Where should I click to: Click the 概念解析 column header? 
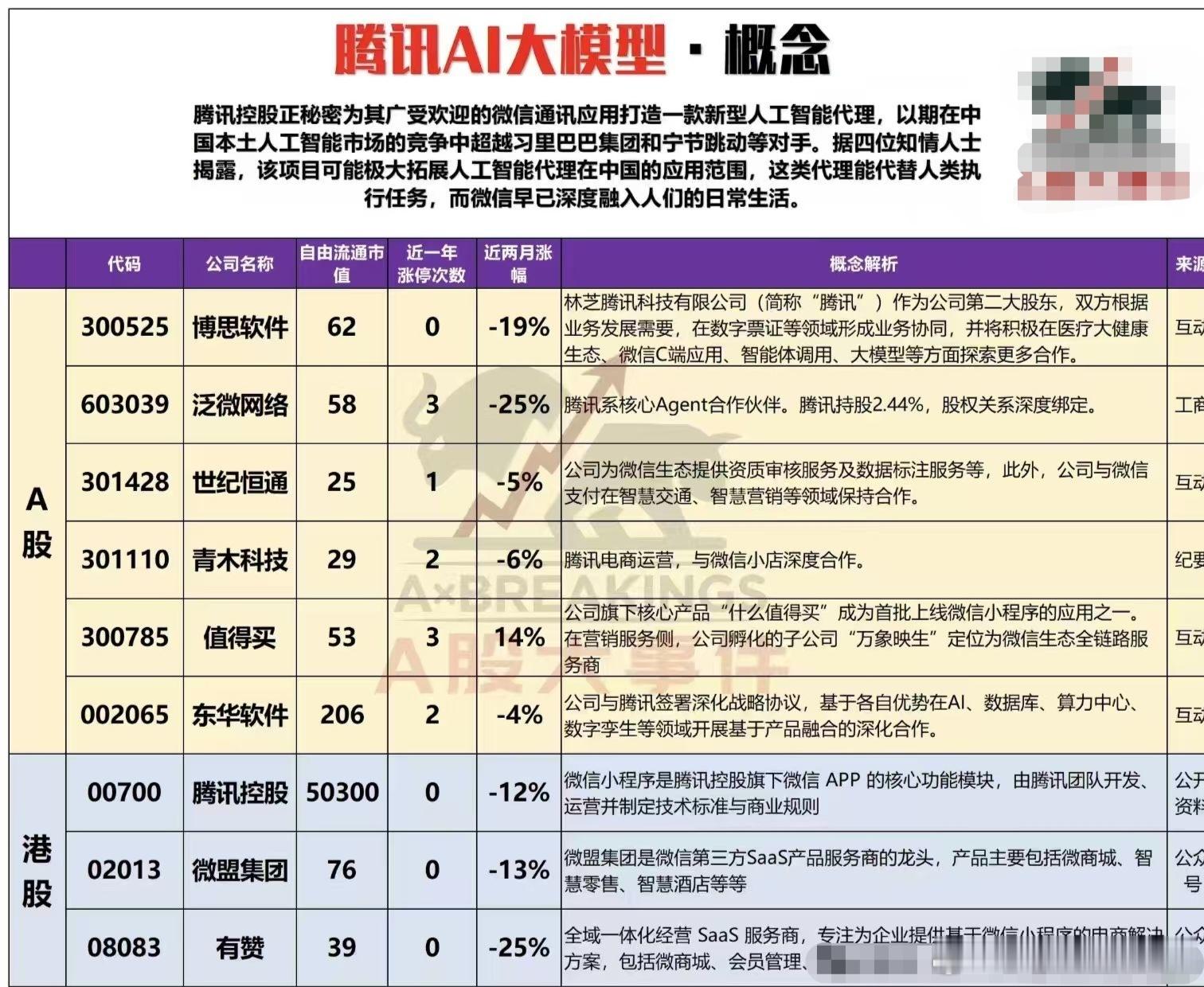point(863,263)
